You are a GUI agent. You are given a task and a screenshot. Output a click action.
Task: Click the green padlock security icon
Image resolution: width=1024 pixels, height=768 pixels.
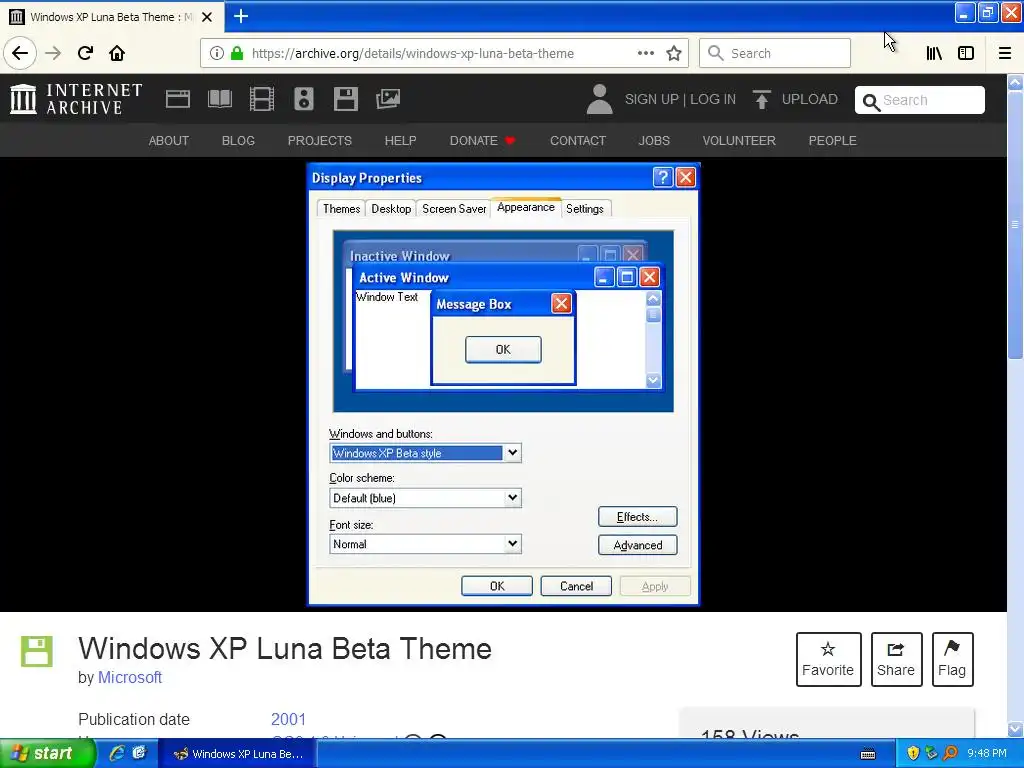pos(237,53)
